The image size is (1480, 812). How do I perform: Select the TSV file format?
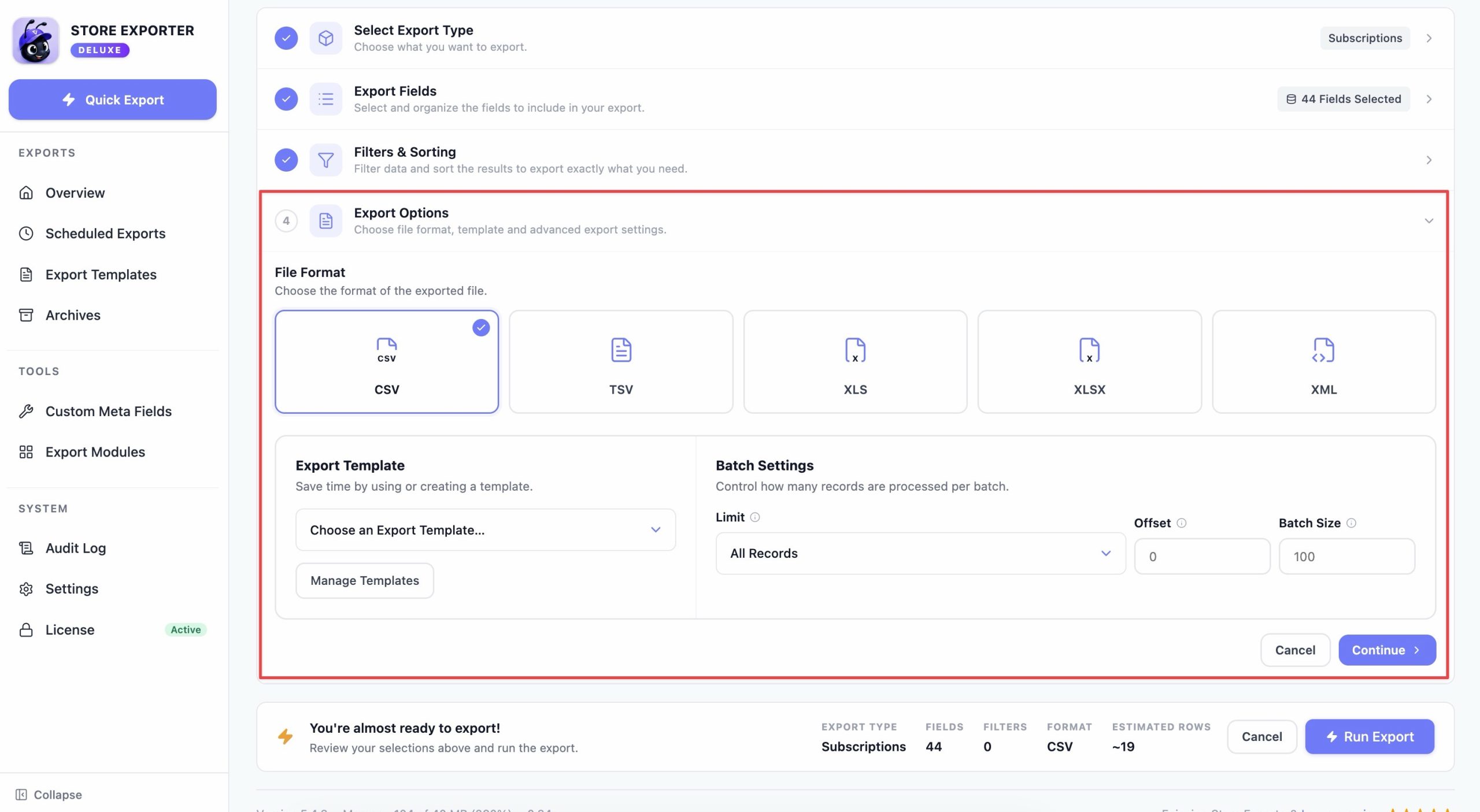pos(621,362)
